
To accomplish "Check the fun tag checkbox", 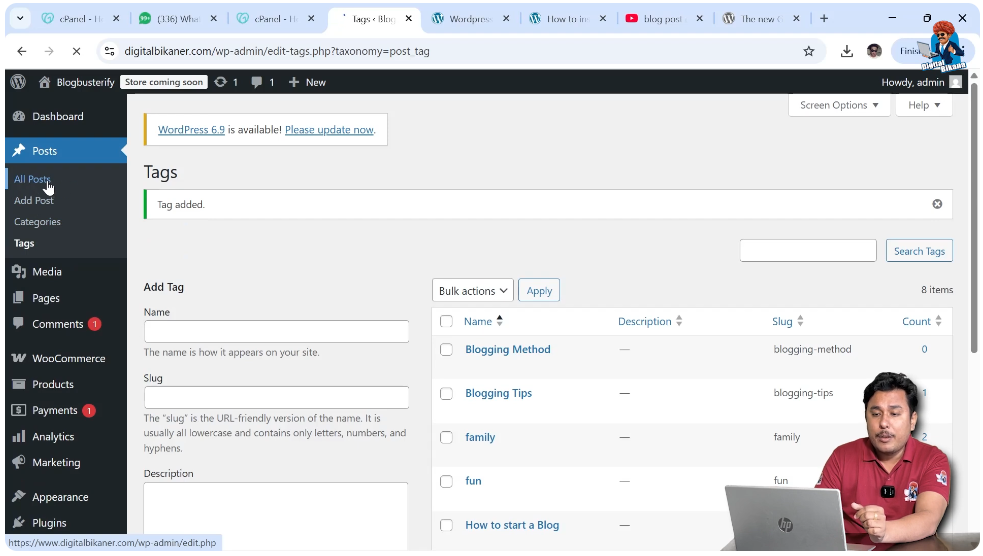I will tap(446, 481).
